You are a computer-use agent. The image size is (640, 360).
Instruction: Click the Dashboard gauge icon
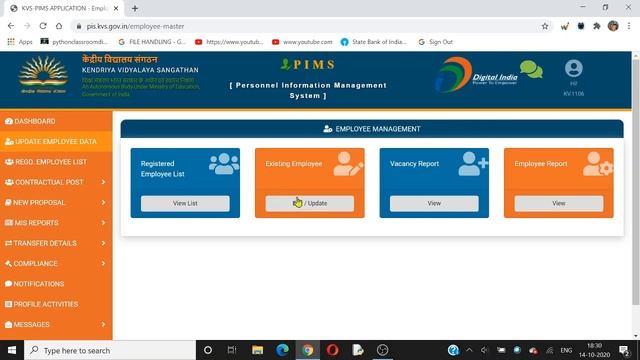pos(9,121)
